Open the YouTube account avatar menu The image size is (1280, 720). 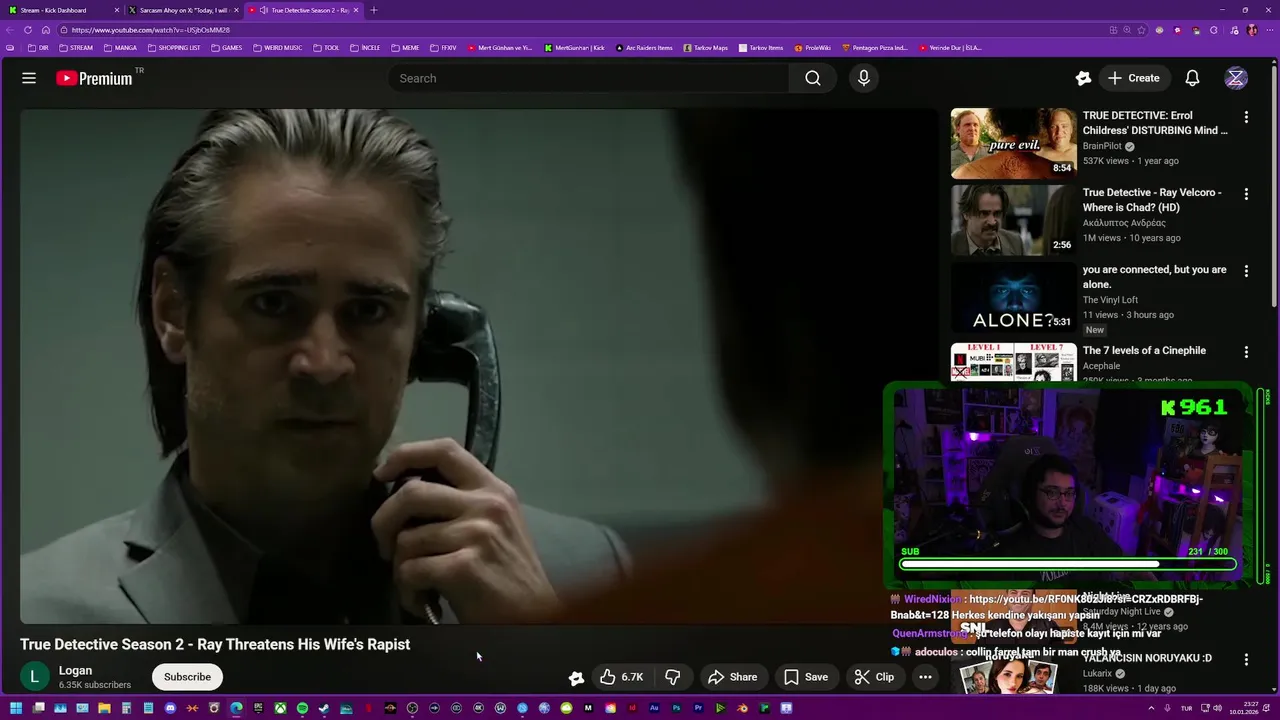[1236, 78]
